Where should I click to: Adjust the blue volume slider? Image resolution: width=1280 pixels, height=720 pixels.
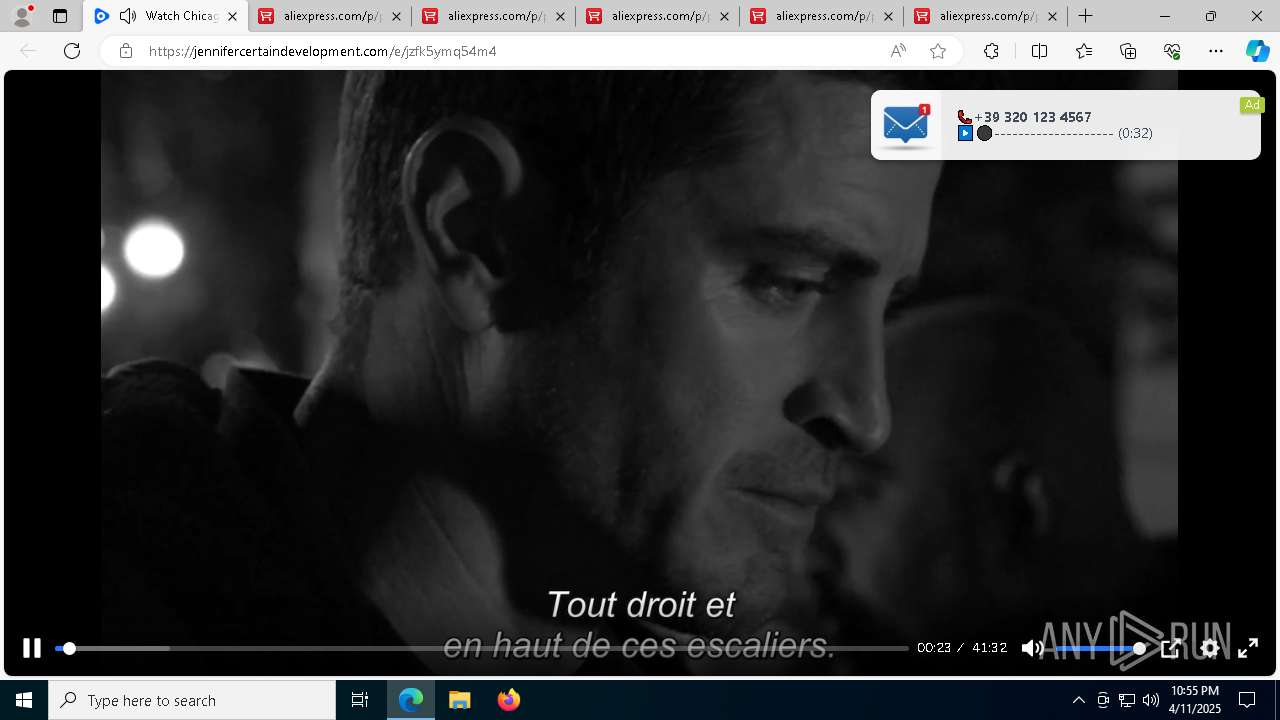tap(1097, 648)
